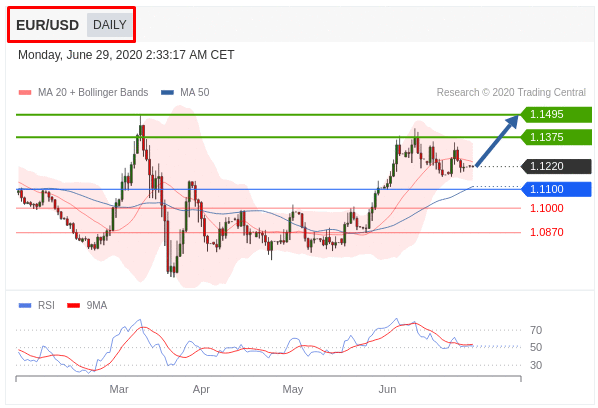598x408 pixels.
Task: Click the 9MA legend label
Action: pyautogui.click(x=96, y=305)
